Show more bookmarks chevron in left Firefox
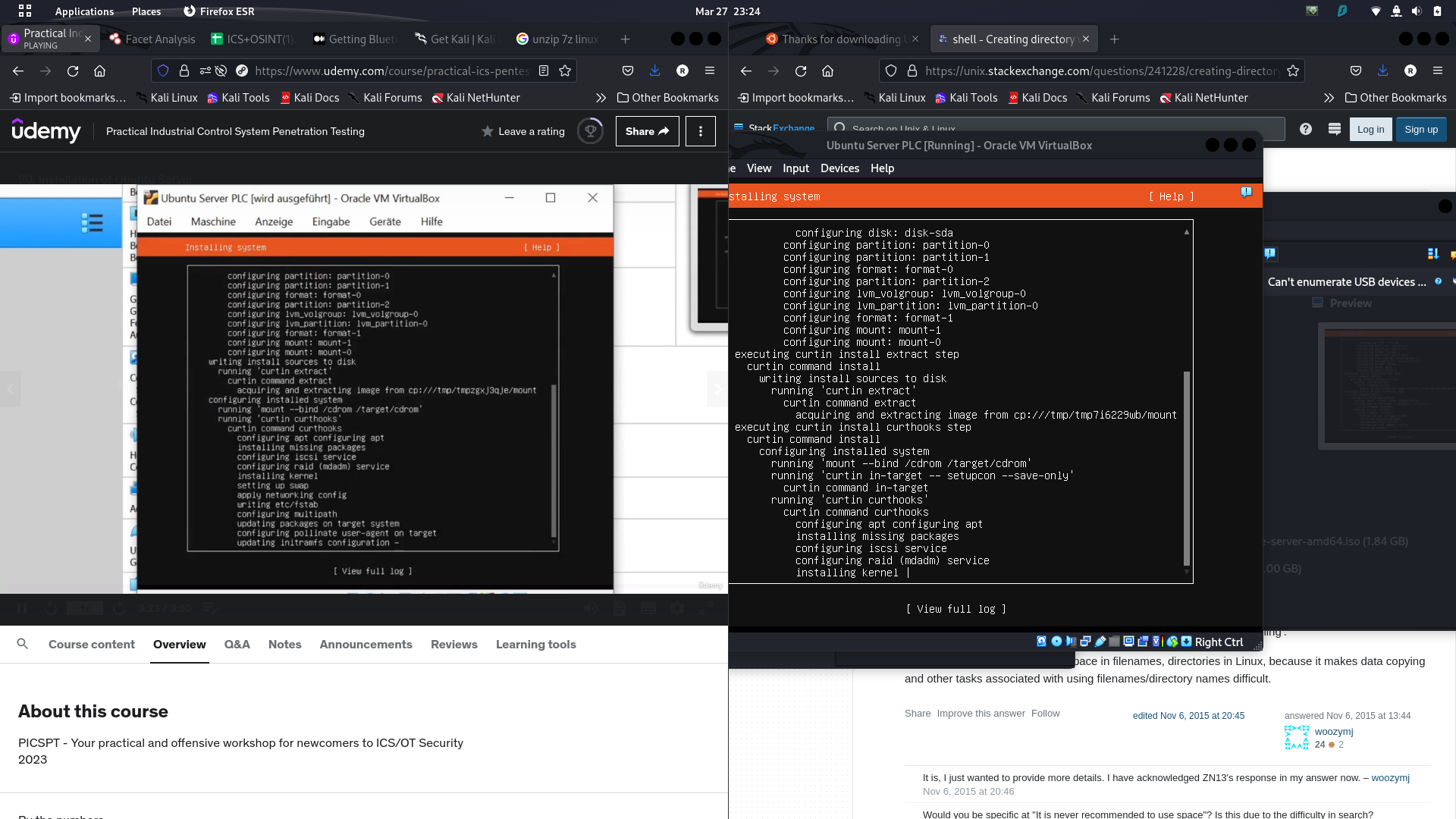This screenshot has width=1456, height=819. [601, 97]
